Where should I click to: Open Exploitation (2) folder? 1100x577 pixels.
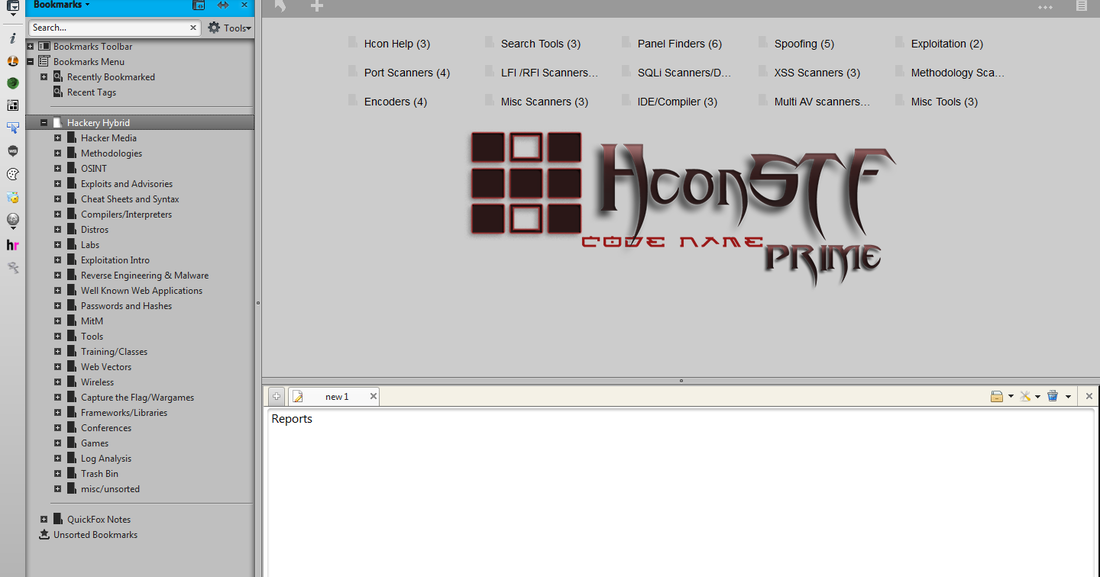(x=940, y=44)
